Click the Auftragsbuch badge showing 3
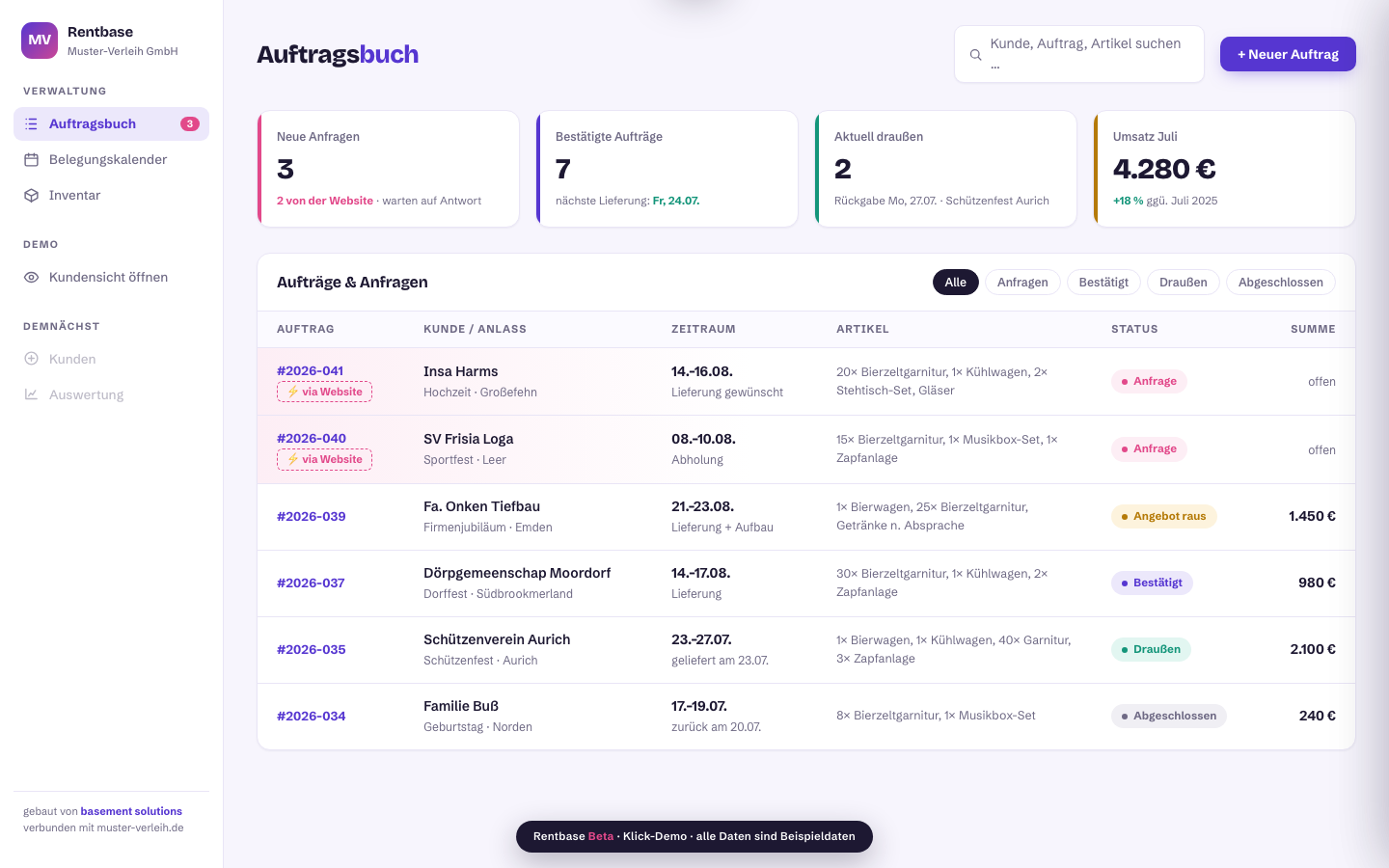 [190, 123]
